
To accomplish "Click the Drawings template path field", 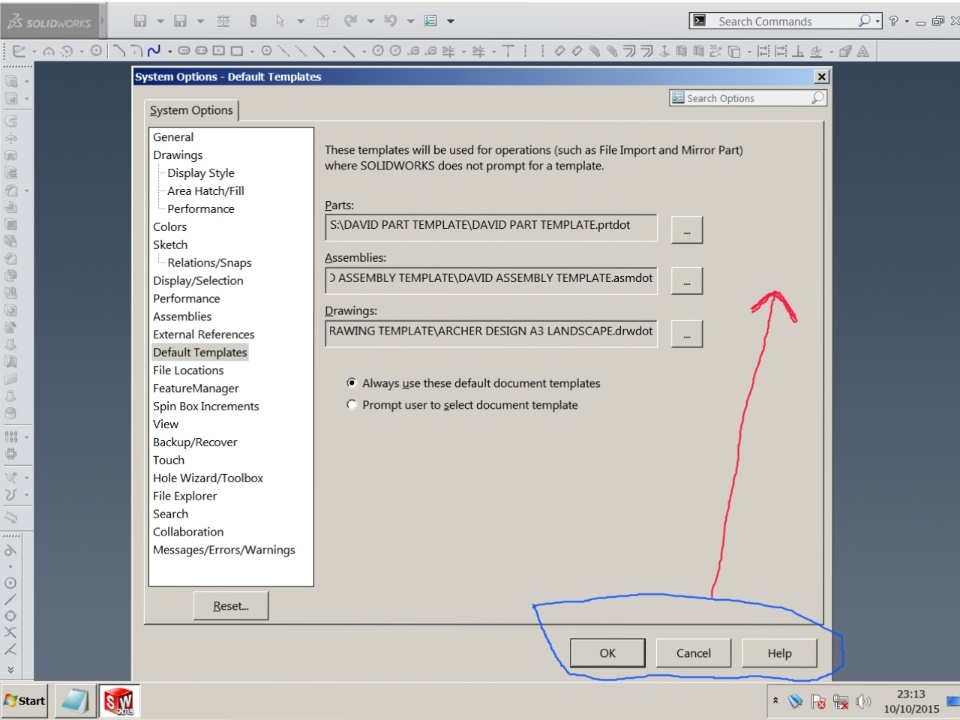I will [x=491, y=333].
